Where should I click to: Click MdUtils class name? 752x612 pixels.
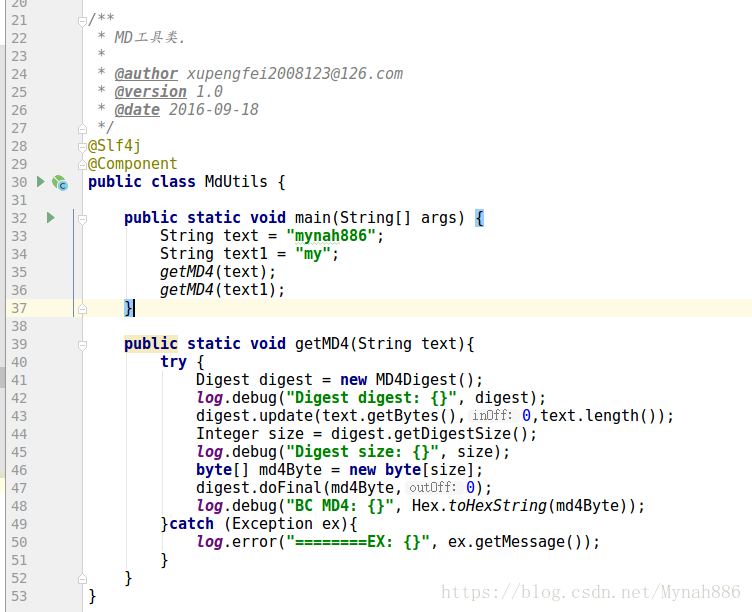coord(236,182)
